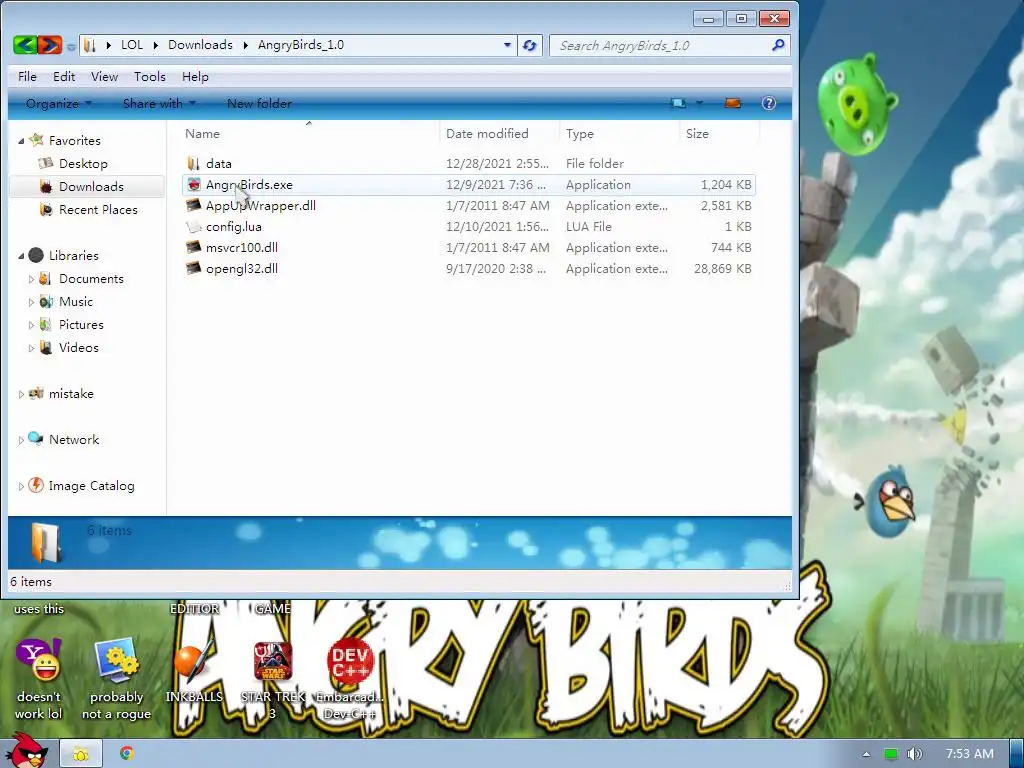1024x768 pixels.
Task: Launch the Embarcadero Dev-C++ desktop shortcut
Action: coord(350,661)
